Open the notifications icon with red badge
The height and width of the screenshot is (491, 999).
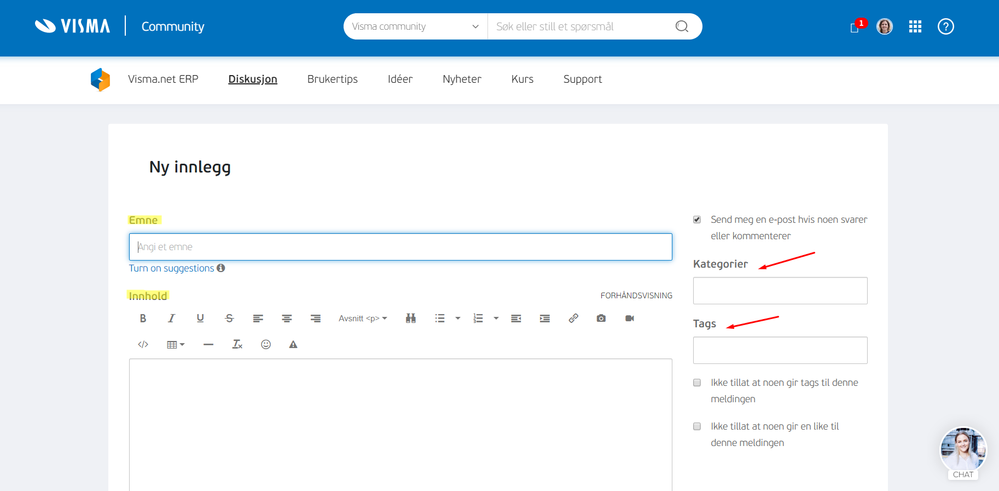[857, 27]
